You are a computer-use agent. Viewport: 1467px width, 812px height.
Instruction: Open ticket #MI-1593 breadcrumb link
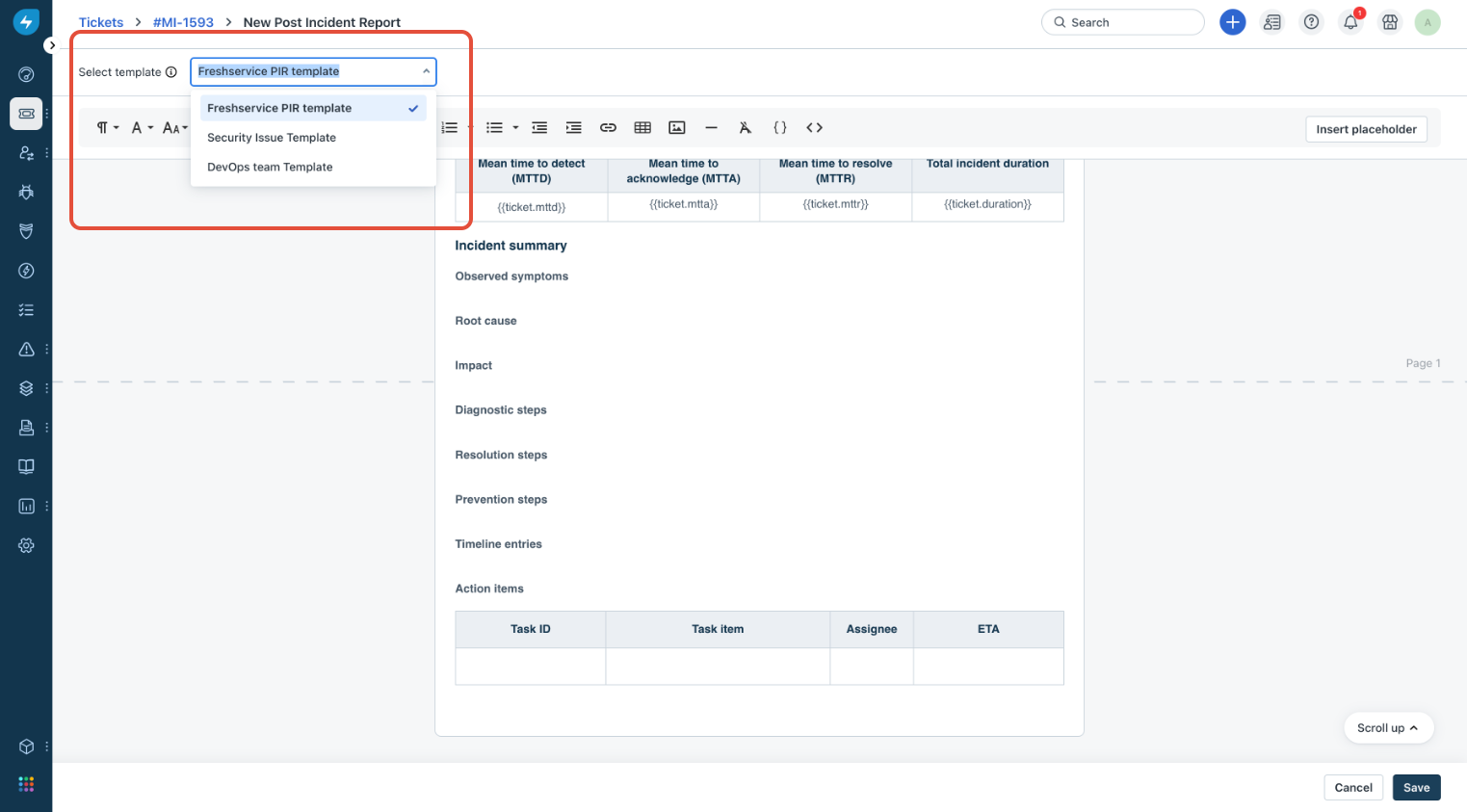click(183, 22)
